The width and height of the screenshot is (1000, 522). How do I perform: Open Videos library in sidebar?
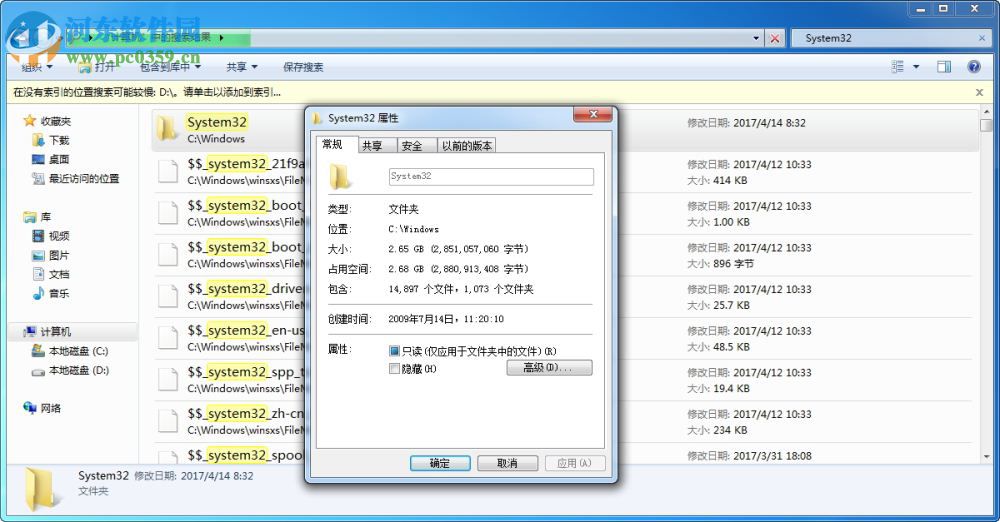50,236
